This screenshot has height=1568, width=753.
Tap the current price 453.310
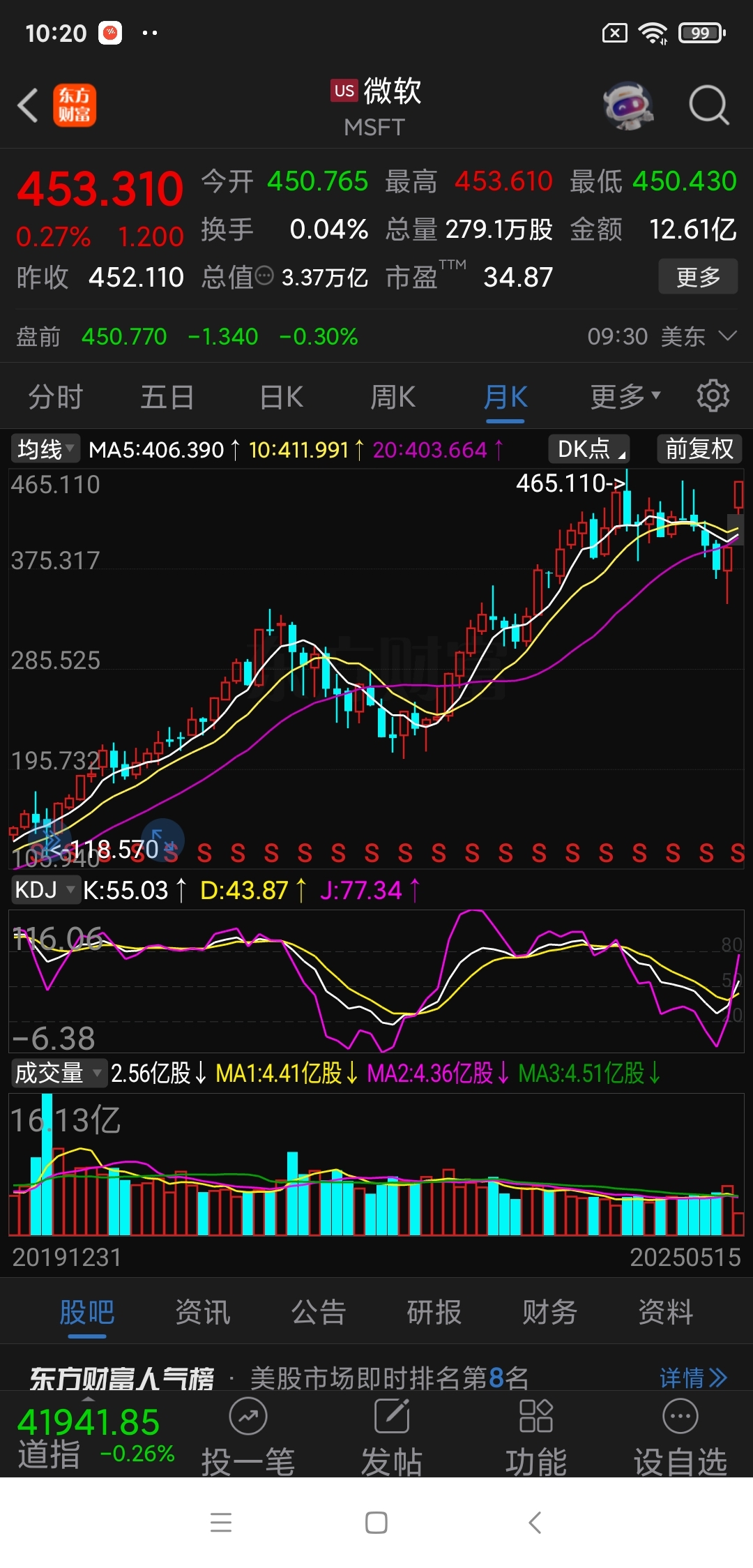[x=100, y=189]
